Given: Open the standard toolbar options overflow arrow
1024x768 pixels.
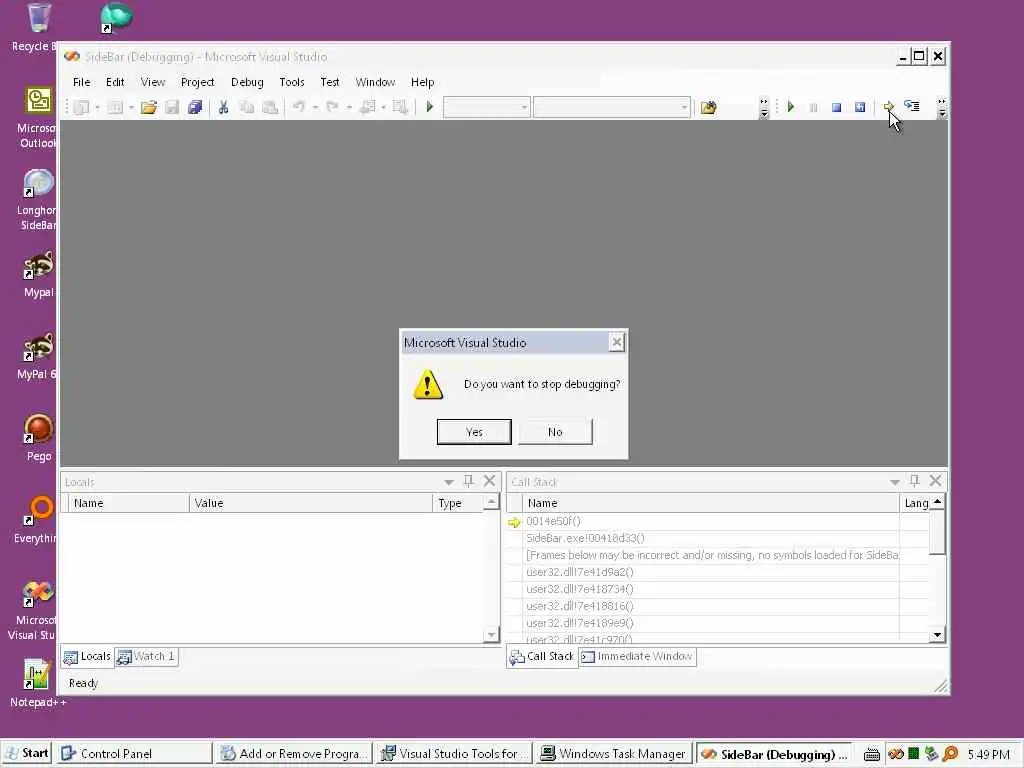Looking at the screenshot, I should coord(764,108).
